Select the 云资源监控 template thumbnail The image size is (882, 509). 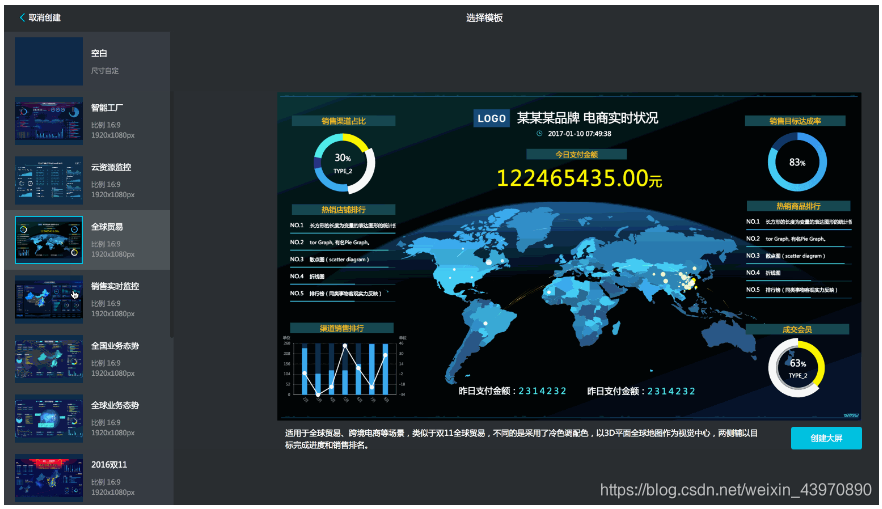coord(49,181)
